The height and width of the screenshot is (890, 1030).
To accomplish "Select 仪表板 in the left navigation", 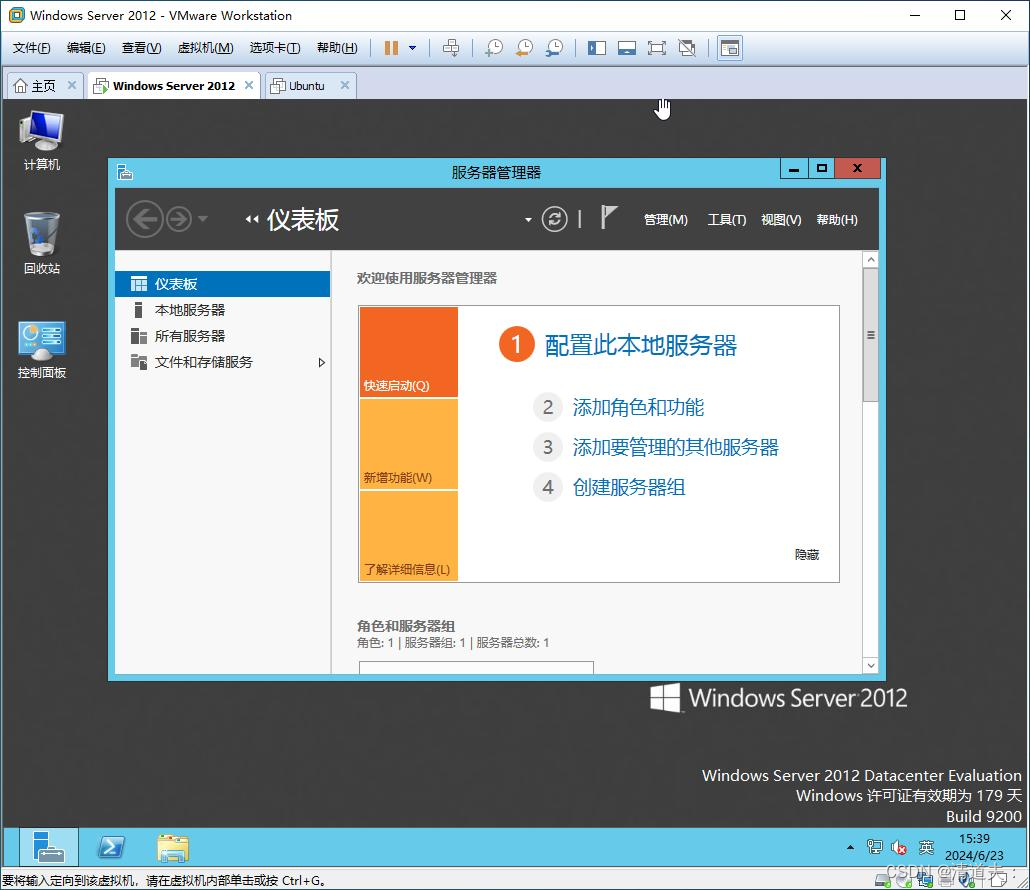I will point(223,284).
